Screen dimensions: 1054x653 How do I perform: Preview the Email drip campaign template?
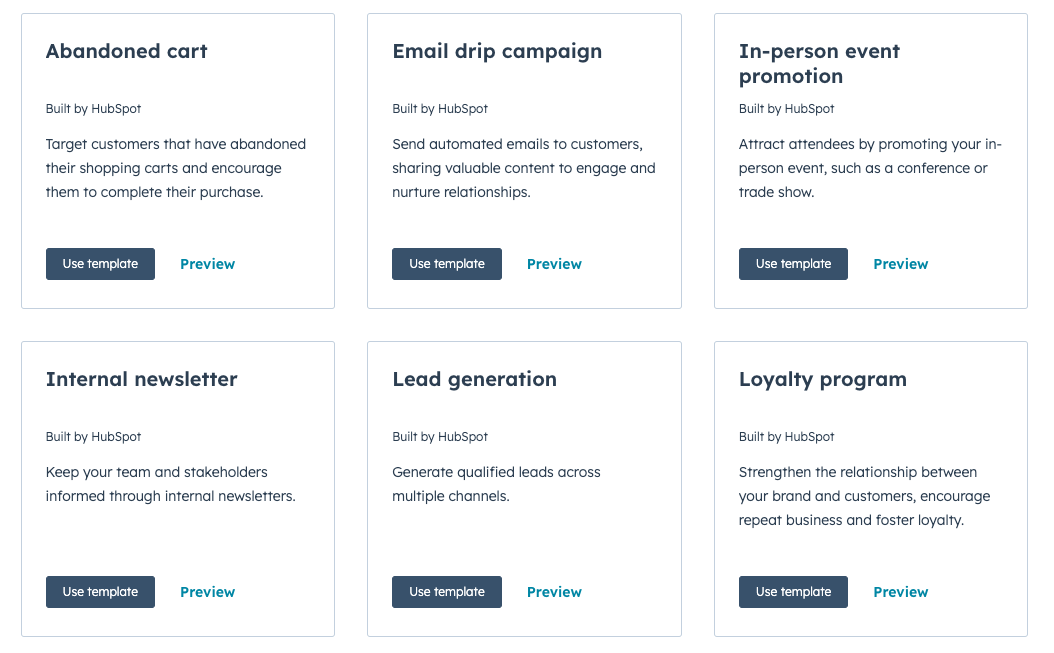click(x=554, y=264)
